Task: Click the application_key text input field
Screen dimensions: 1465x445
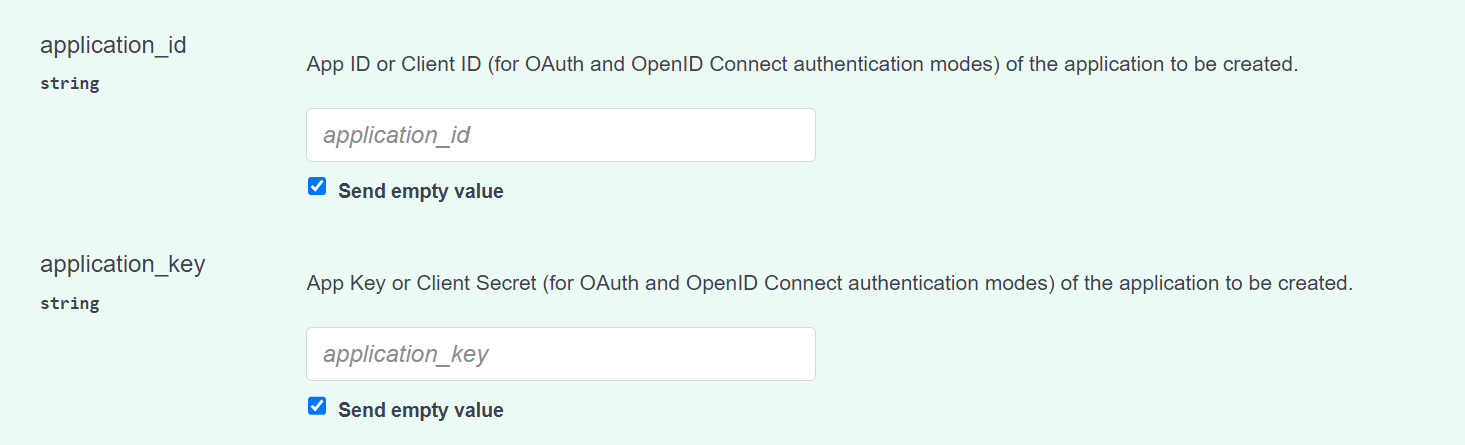Action: (560, 354)
